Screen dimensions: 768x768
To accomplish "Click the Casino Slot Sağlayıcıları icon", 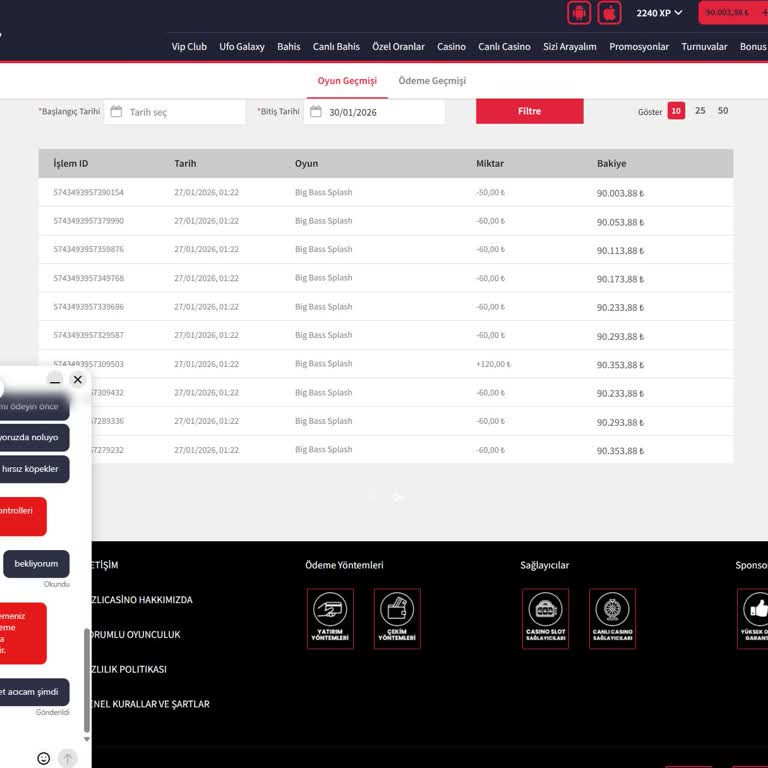I will pos(545,618).
